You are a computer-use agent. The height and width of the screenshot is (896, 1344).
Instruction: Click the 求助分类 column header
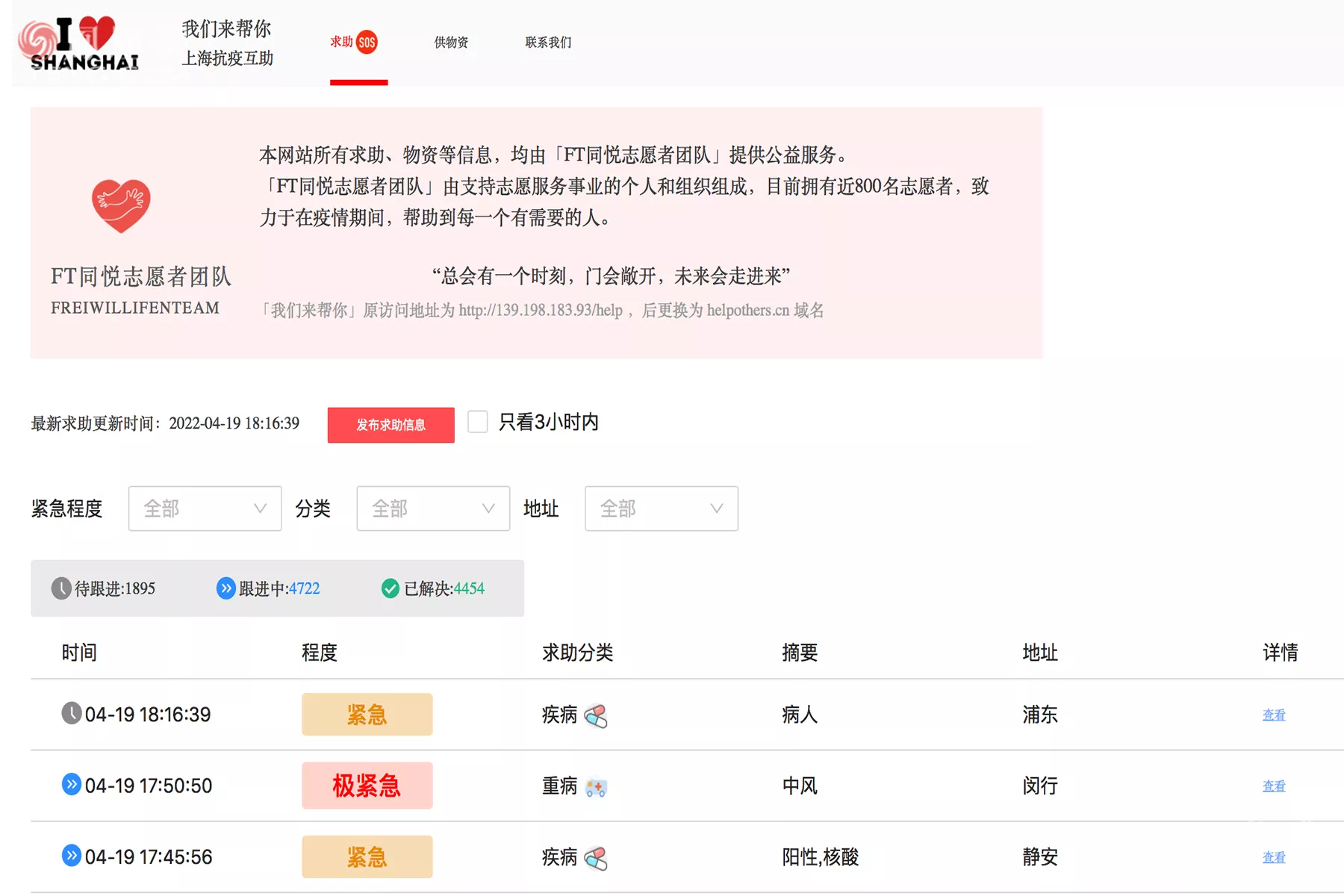(x=578, y=653)
